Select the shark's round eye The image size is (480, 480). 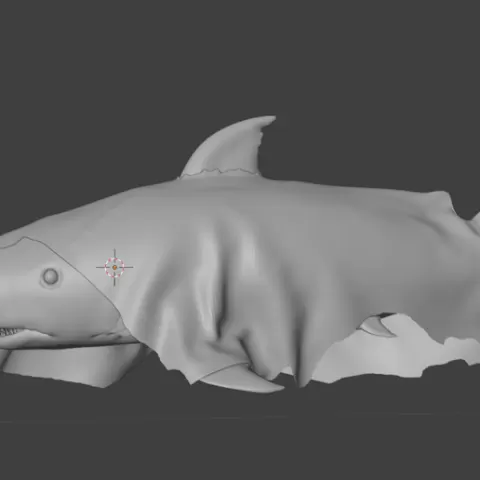click(51, 277)
